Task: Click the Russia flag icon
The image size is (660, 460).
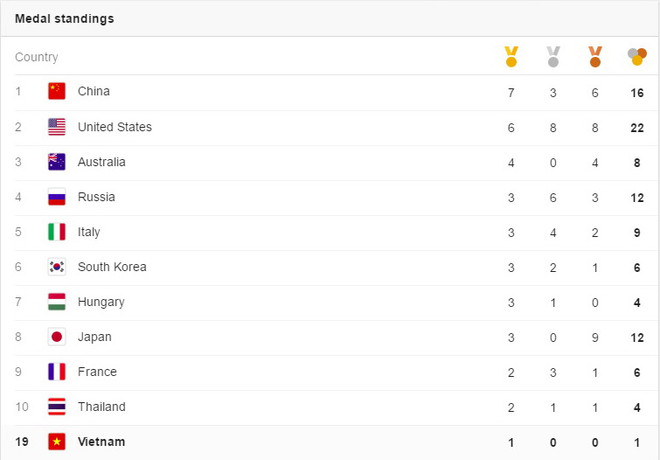Action: point(57,197)
